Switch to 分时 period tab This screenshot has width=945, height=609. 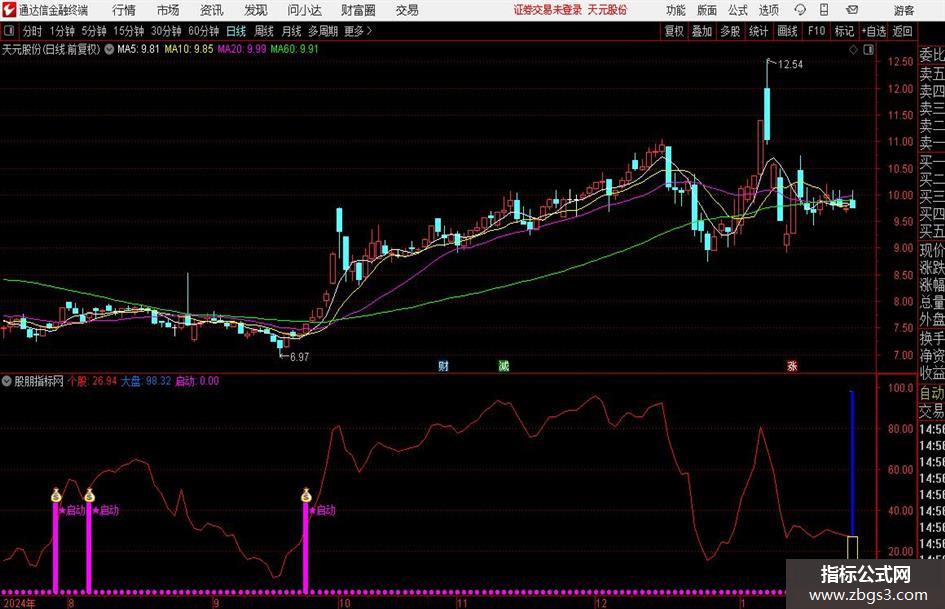pos(32,31)
